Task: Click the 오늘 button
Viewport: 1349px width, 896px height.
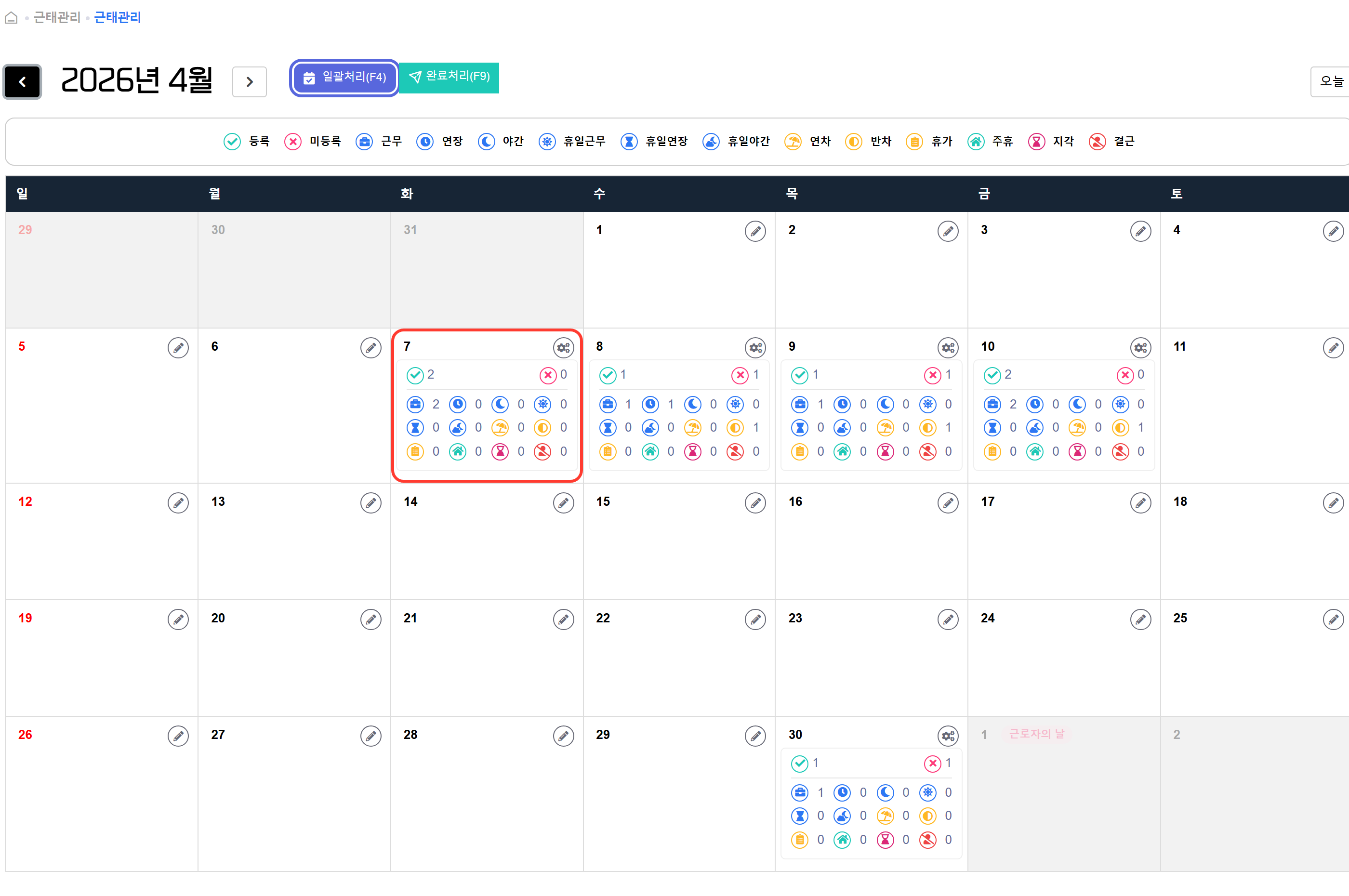Action: click(x=1331, y=82)
